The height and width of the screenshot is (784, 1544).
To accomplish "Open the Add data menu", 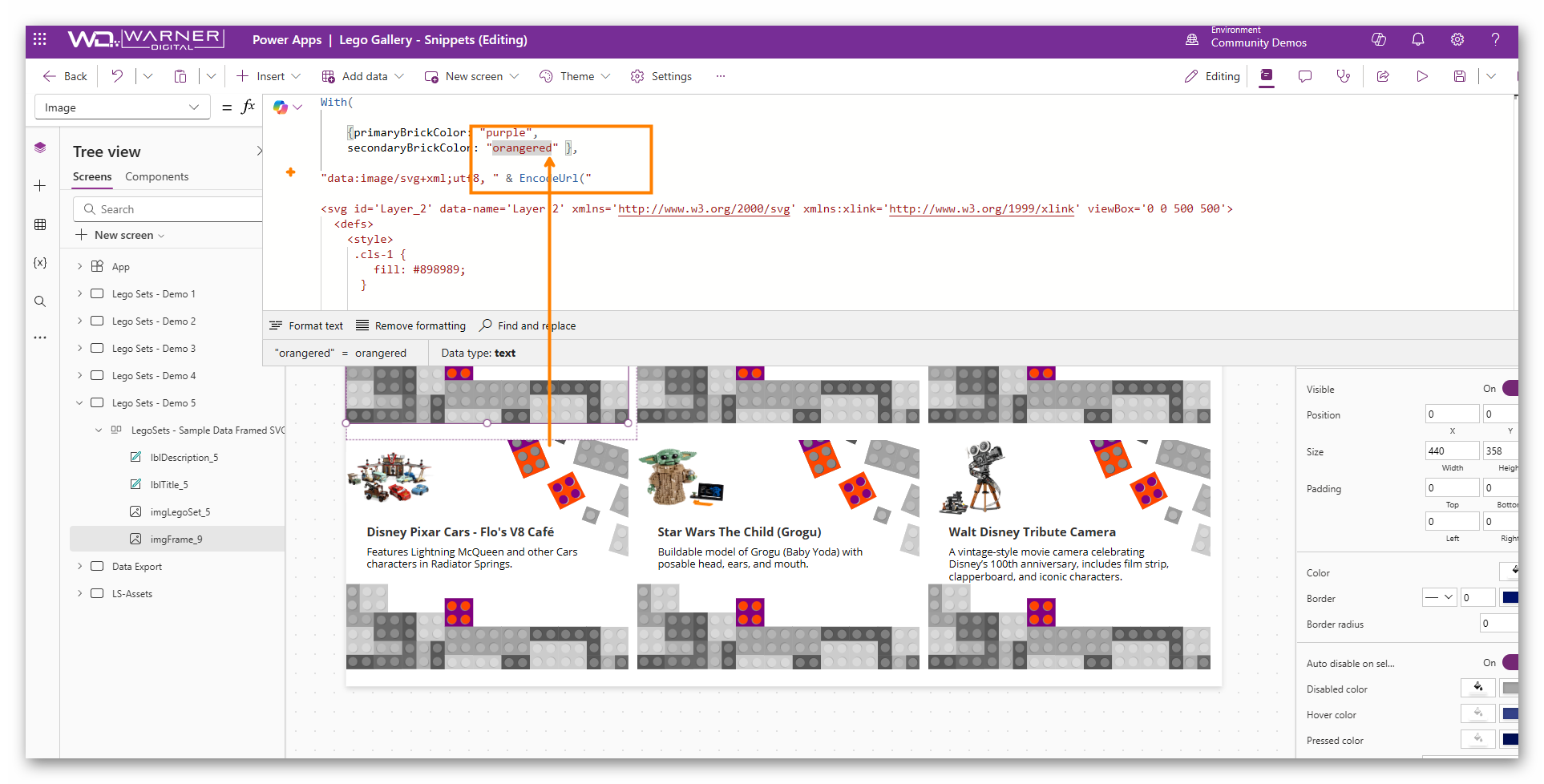I will 362,76.
